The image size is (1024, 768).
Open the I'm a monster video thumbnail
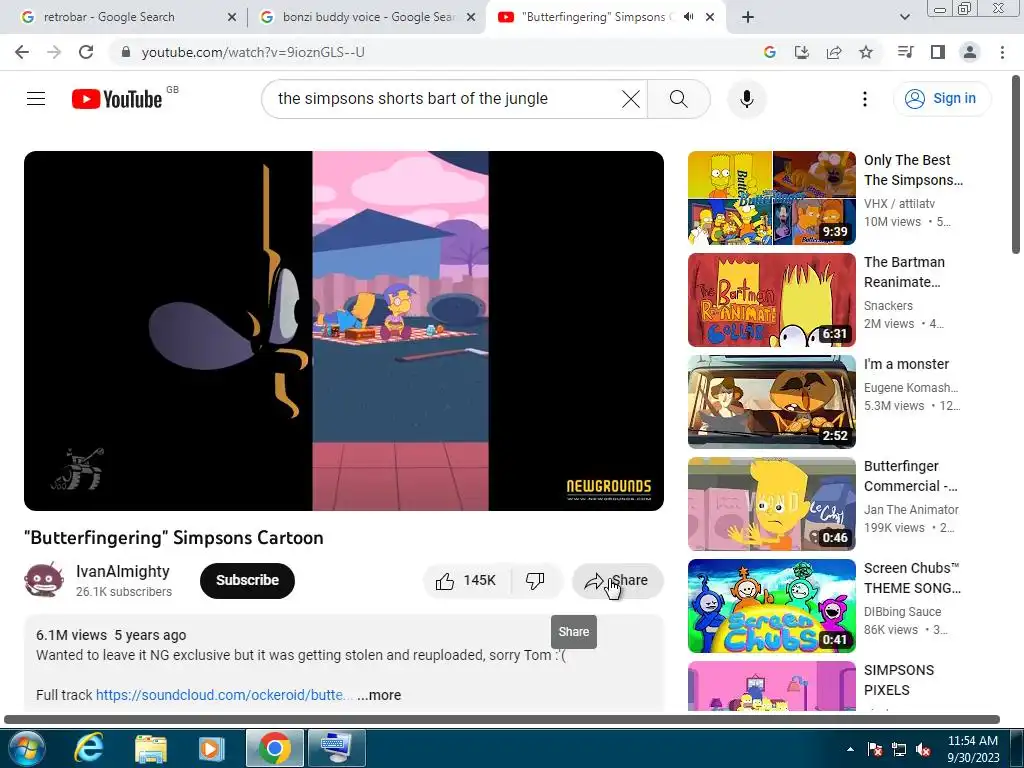click(x=771, y=402)
